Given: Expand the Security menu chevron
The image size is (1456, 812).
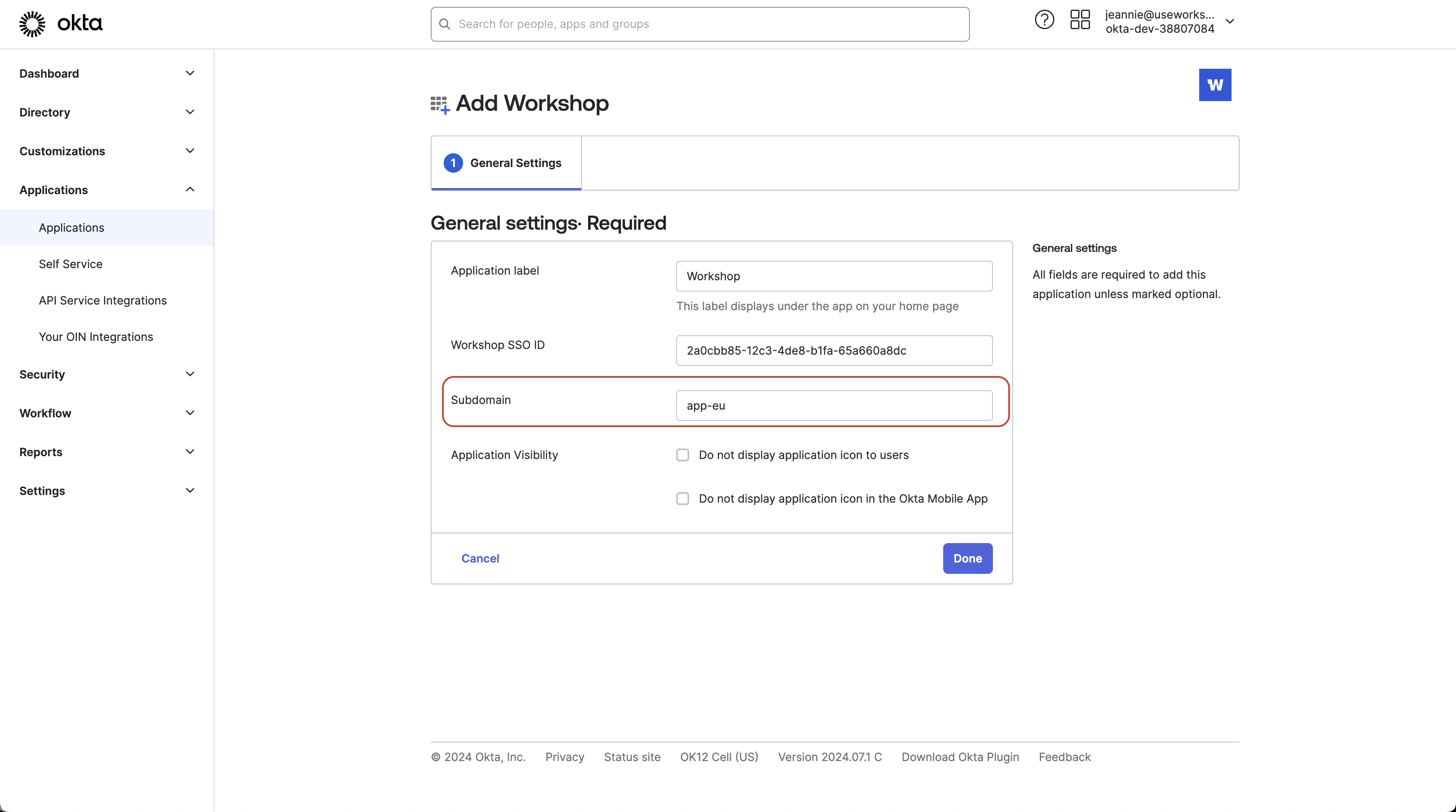Looking at the screenshot, I should pos(190,374).
